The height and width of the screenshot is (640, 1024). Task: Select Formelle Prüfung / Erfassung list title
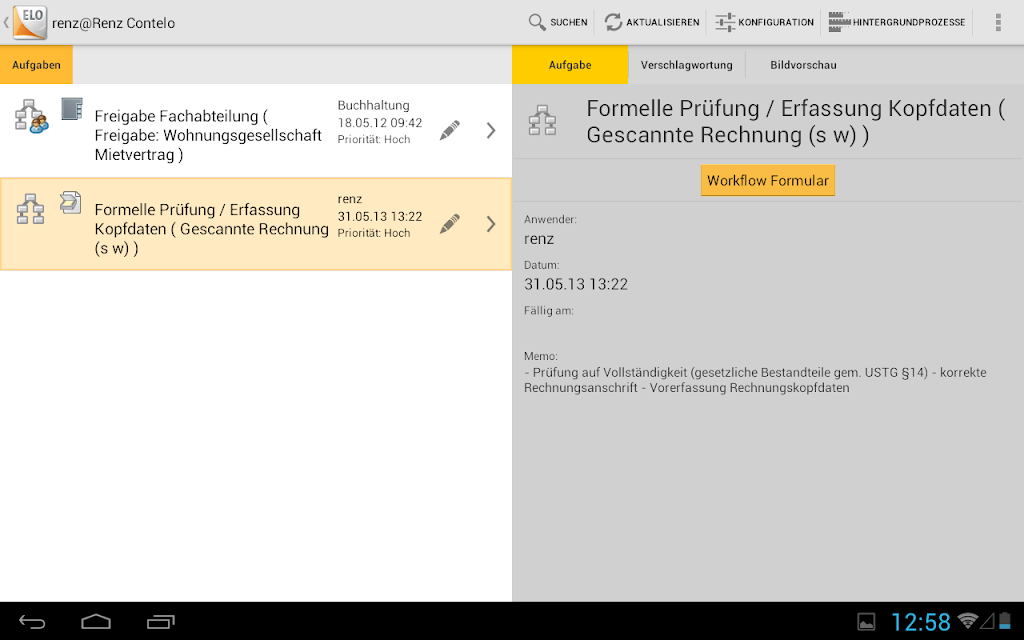point(212,229)
